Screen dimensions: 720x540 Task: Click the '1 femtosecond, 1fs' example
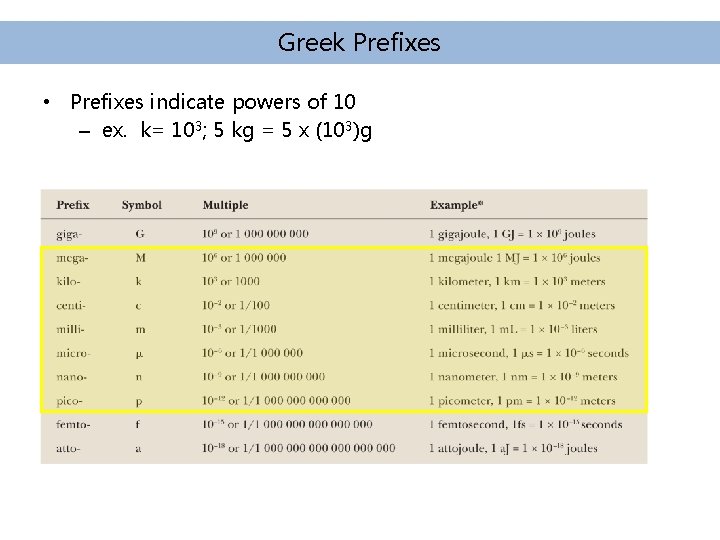click(x=526, y=425)
